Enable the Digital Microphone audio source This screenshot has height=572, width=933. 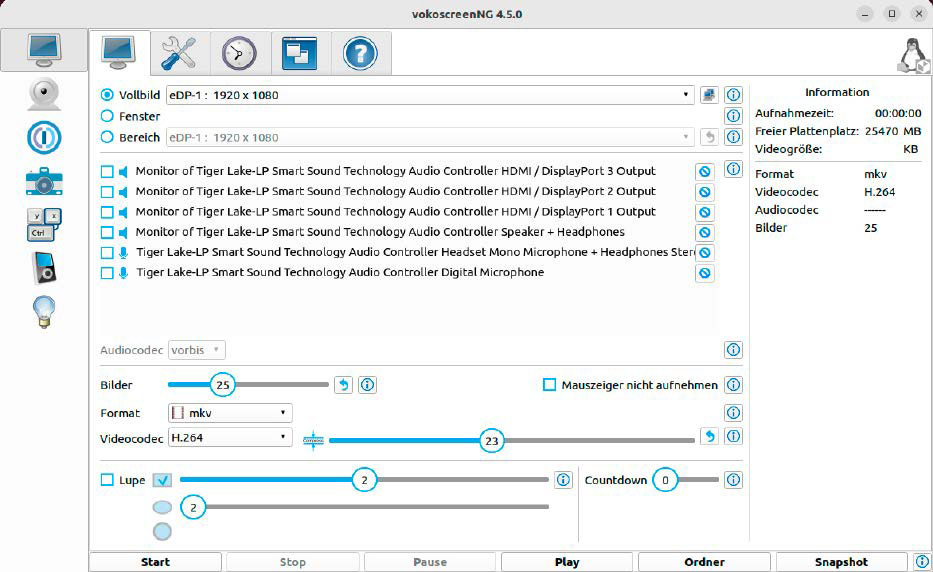coord(108,273)
